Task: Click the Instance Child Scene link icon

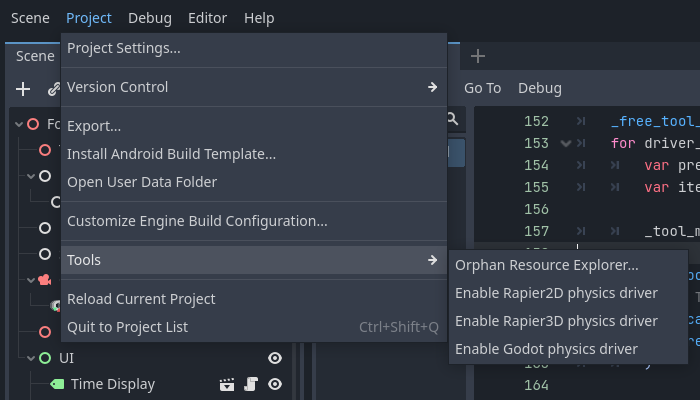Action: [54, 89]
